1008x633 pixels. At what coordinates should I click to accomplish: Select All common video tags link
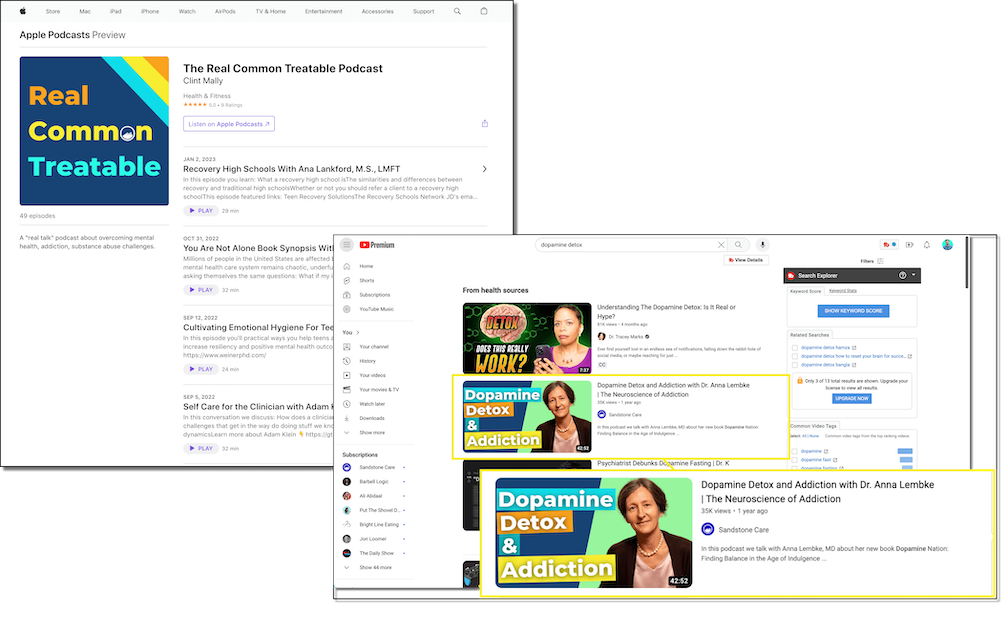803,436
